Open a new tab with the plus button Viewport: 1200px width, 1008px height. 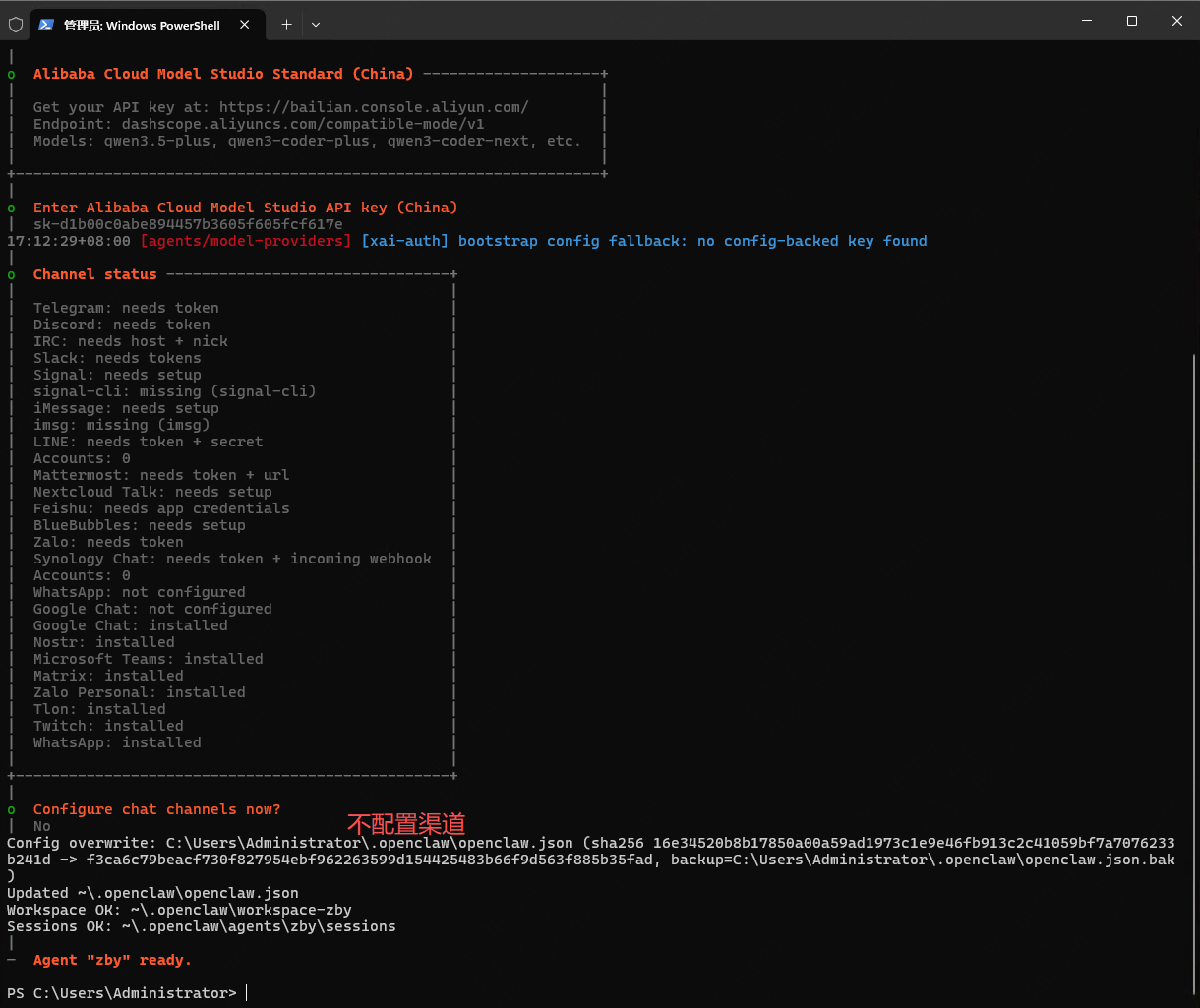[286, 25]
